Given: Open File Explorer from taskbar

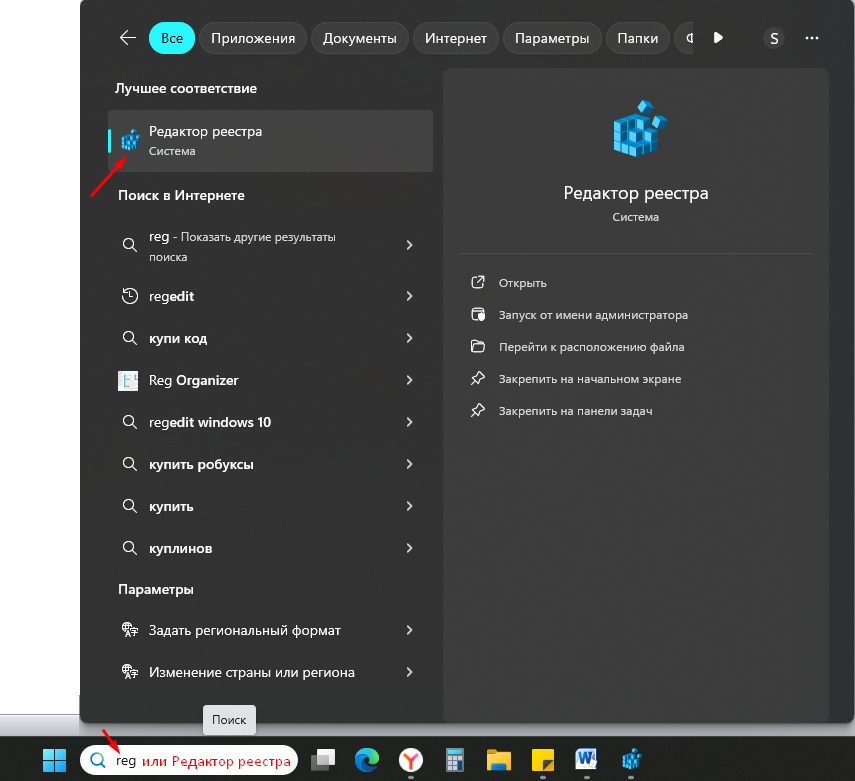Looking at the screenshot, I should point(499,760).
